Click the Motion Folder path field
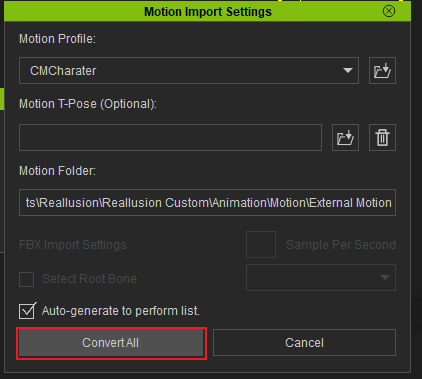Screen dimensions: 422x379 point(207,203)
